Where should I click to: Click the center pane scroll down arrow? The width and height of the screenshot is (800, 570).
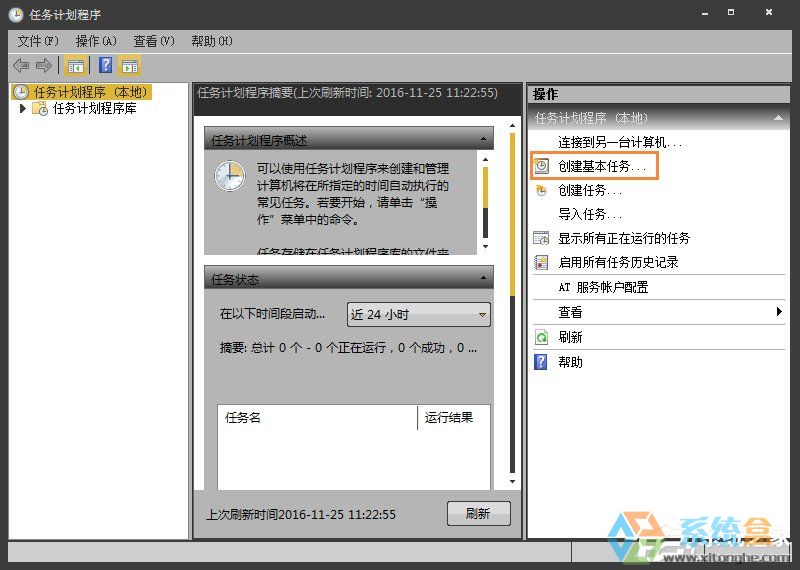(x=512, y=482)
